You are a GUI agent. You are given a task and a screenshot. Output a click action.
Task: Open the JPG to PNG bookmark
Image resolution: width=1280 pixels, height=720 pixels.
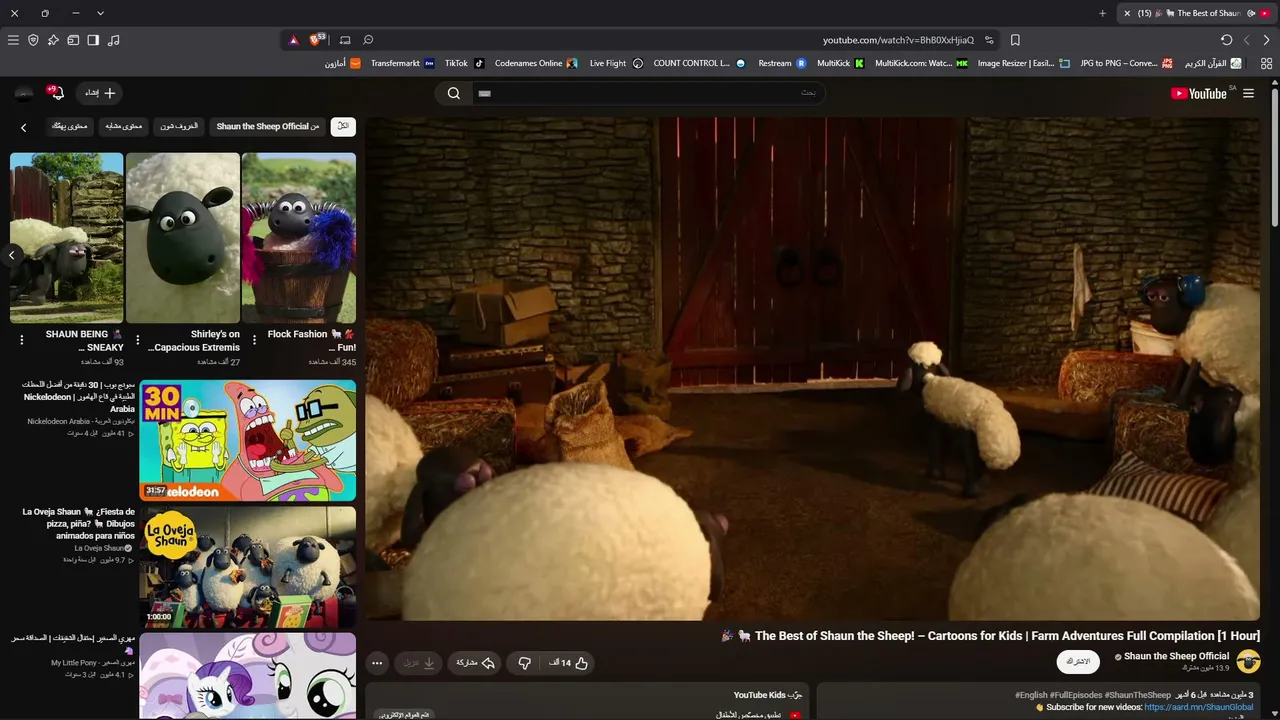[1126, 63]
